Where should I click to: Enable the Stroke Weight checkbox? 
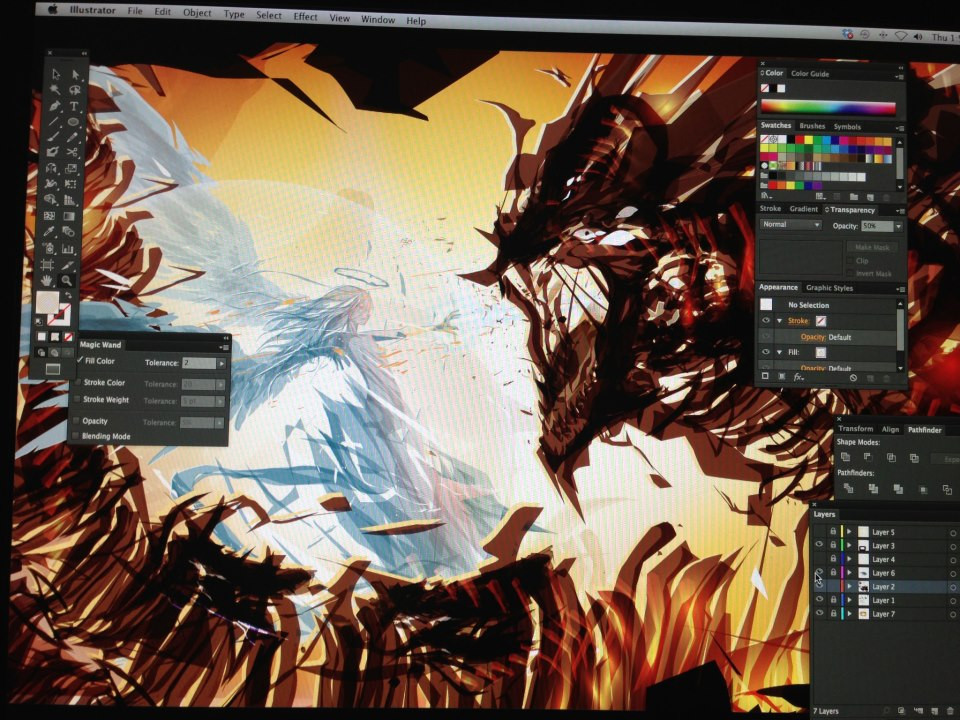77,399
